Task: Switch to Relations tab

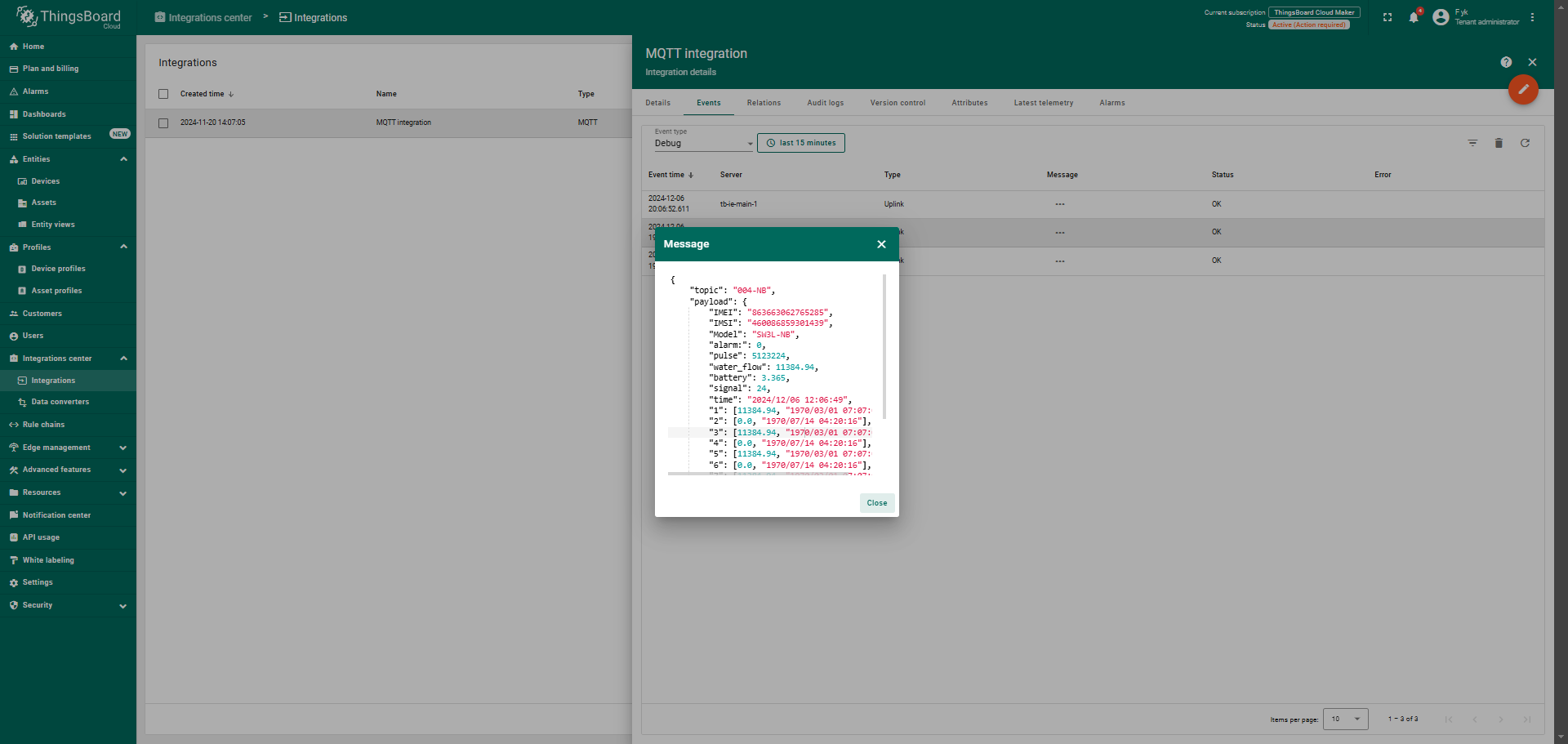Action: tap(764, 103)
